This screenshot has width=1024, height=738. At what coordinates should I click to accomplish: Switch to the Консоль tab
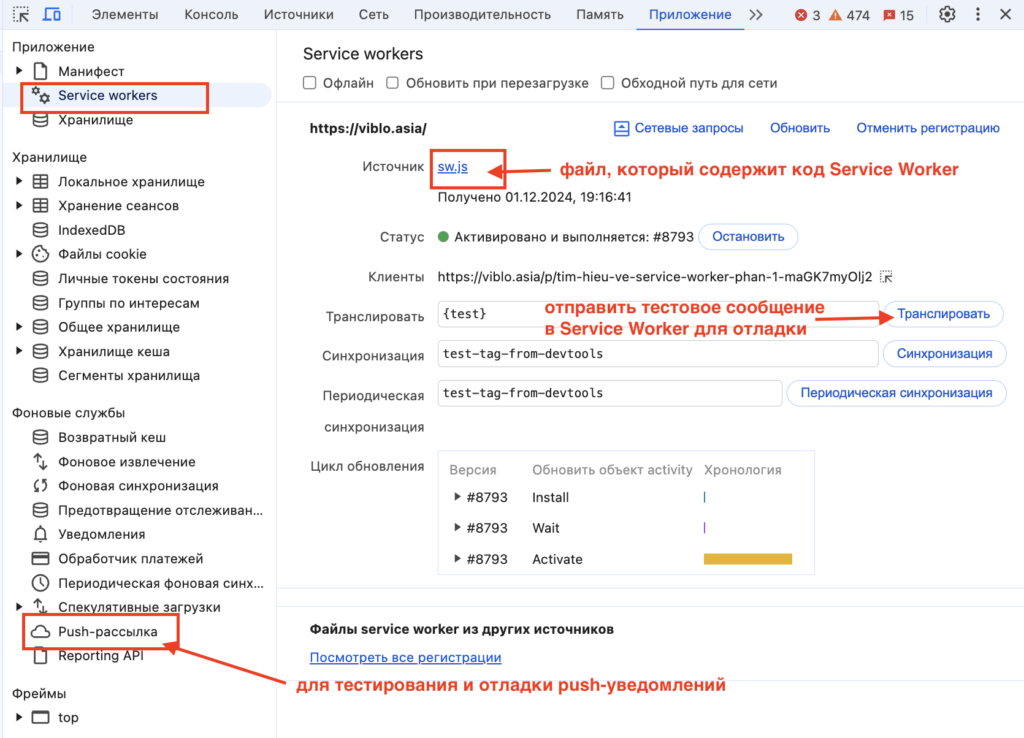point(211,14)
